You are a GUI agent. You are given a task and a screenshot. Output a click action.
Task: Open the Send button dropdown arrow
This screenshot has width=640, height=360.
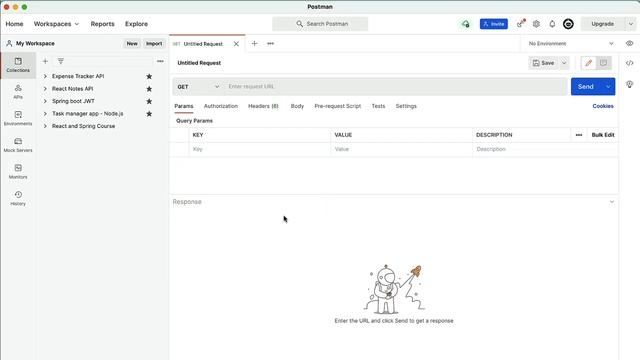tap(608, 87)
